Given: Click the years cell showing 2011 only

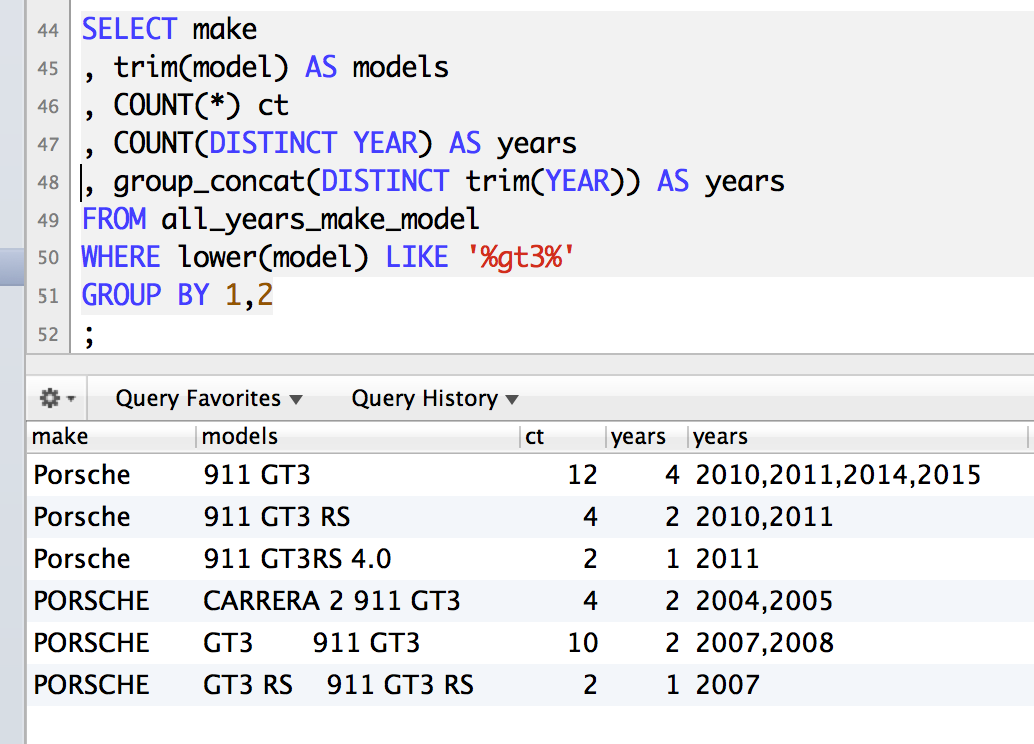Looking at the screenshot, I should coord(727,559).
